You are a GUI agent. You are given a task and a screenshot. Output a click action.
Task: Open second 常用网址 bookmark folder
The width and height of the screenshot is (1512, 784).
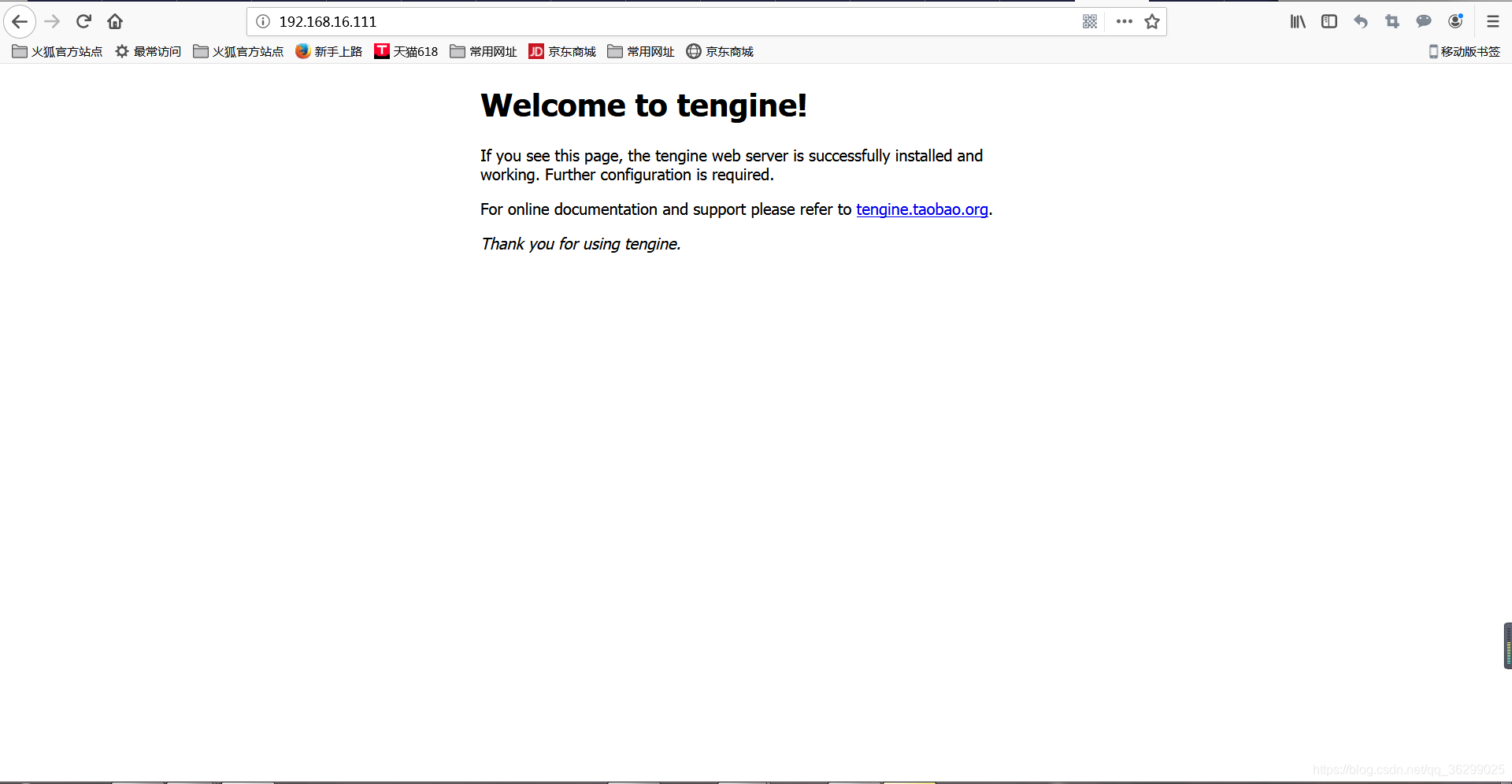click(x=641, y=51)
